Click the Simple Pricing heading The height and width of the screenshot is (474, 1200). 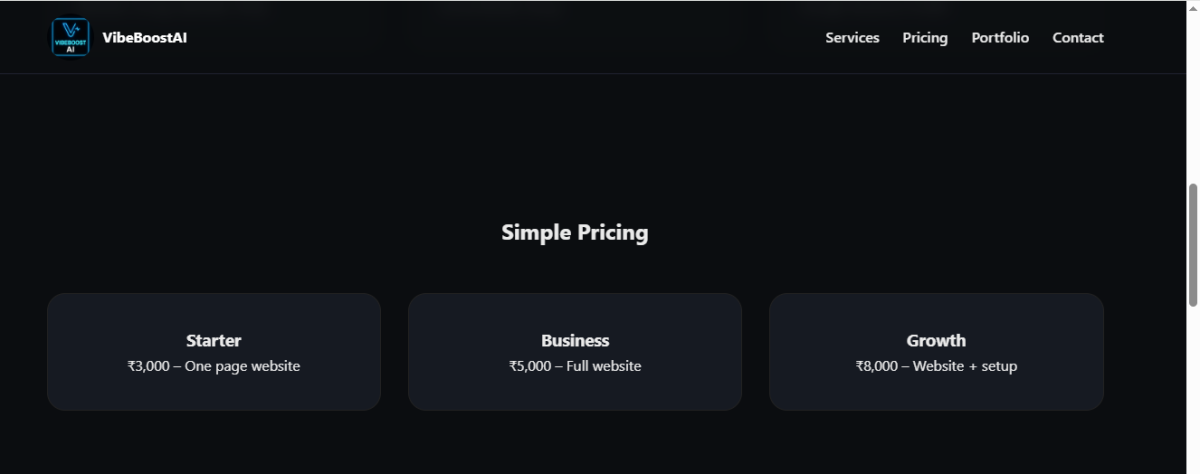(575, 233)
